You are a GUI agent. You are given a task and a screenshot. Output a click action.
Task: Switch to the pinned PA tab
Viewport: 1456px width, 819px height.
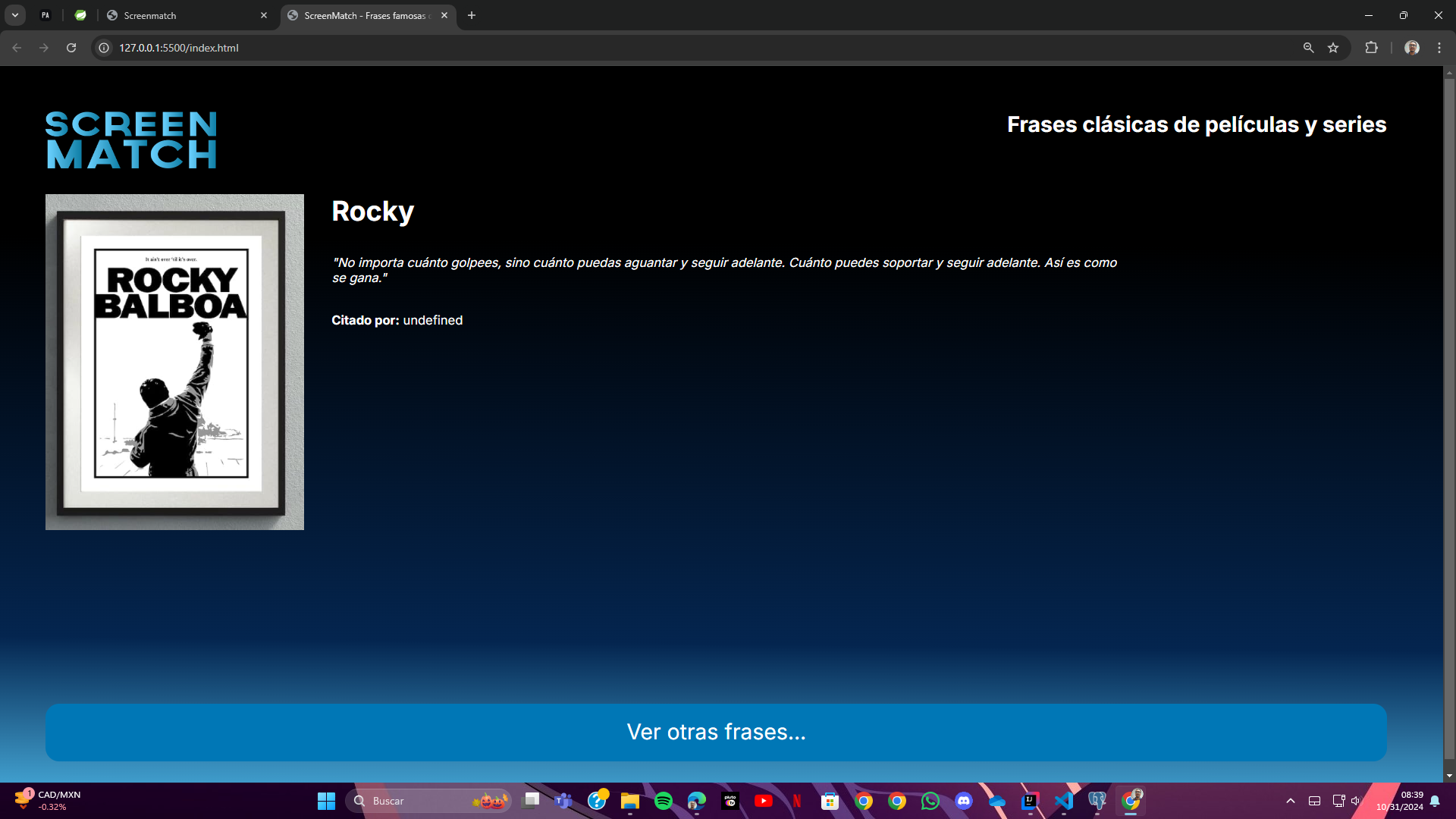45,15
